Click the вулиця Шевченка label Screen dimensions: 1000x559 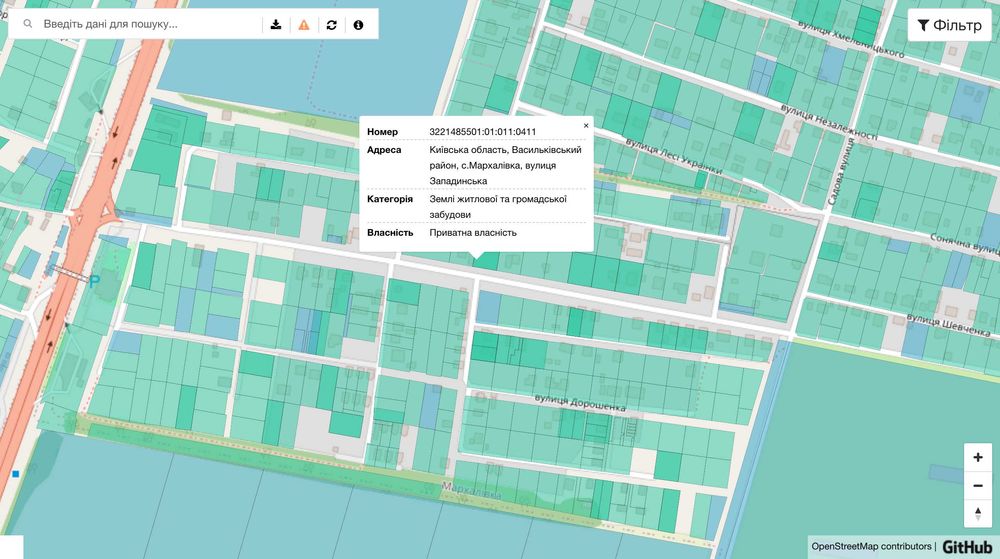pos(948,324)
